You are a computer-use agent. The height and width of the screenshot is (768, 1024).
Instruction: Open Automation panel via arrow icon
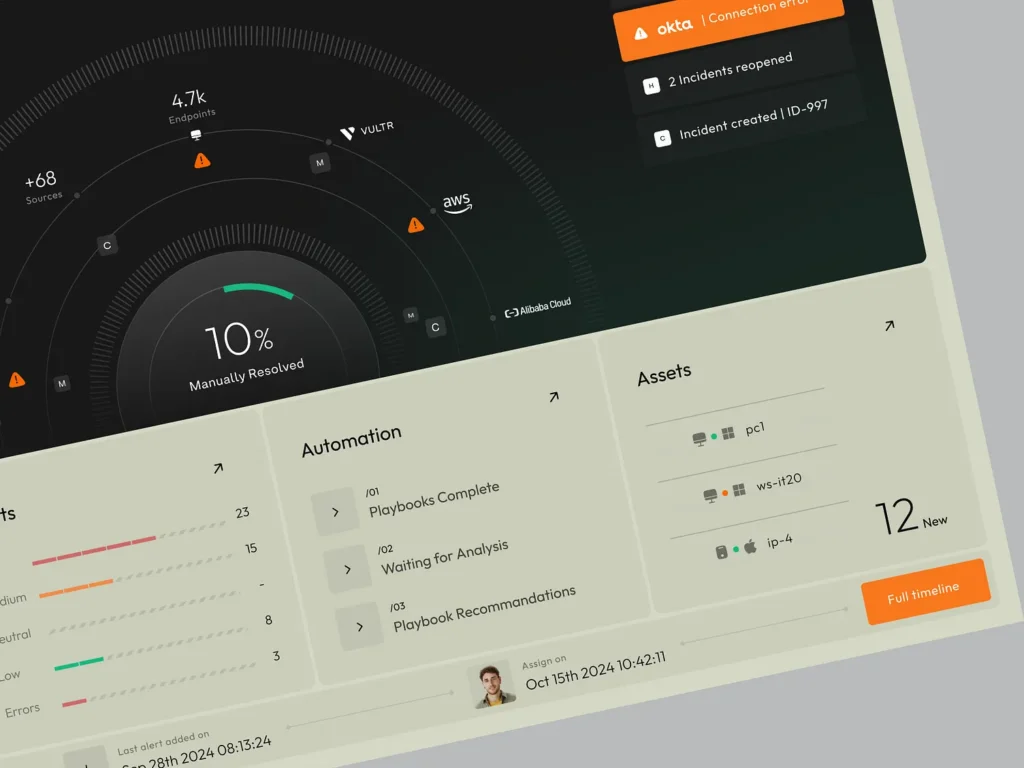point(554,396)
